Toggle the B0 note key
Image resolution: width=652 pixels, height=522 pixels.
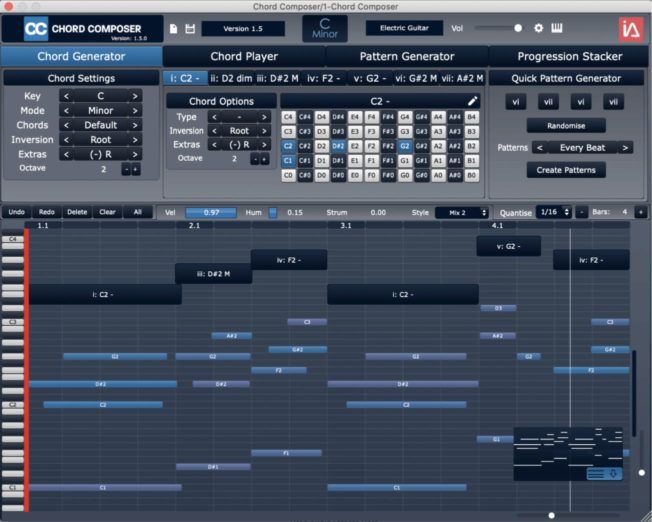pyautogui.click(x=471, y=176)
